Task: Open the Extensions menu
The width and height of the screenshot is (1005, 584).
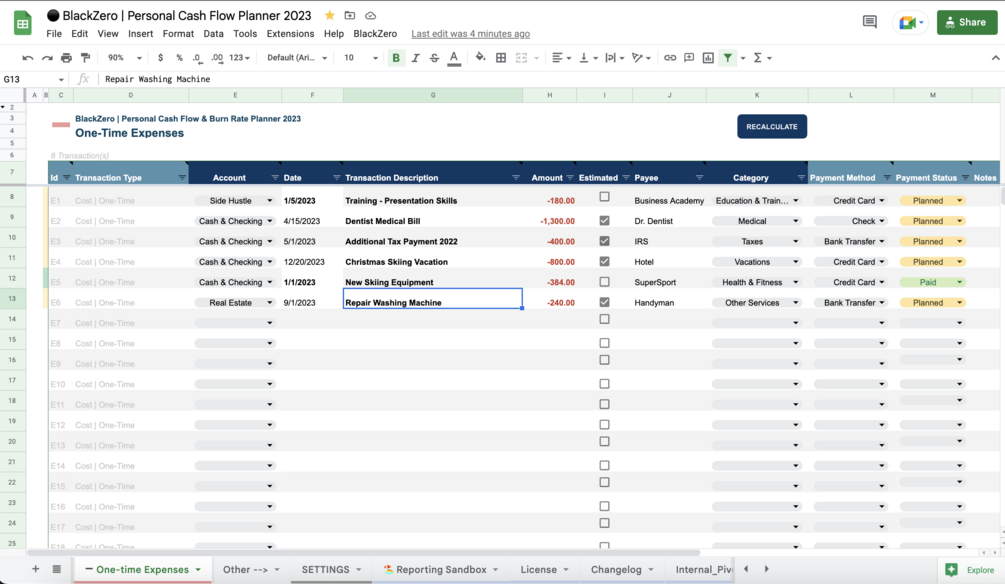Action: pos(290,33)
